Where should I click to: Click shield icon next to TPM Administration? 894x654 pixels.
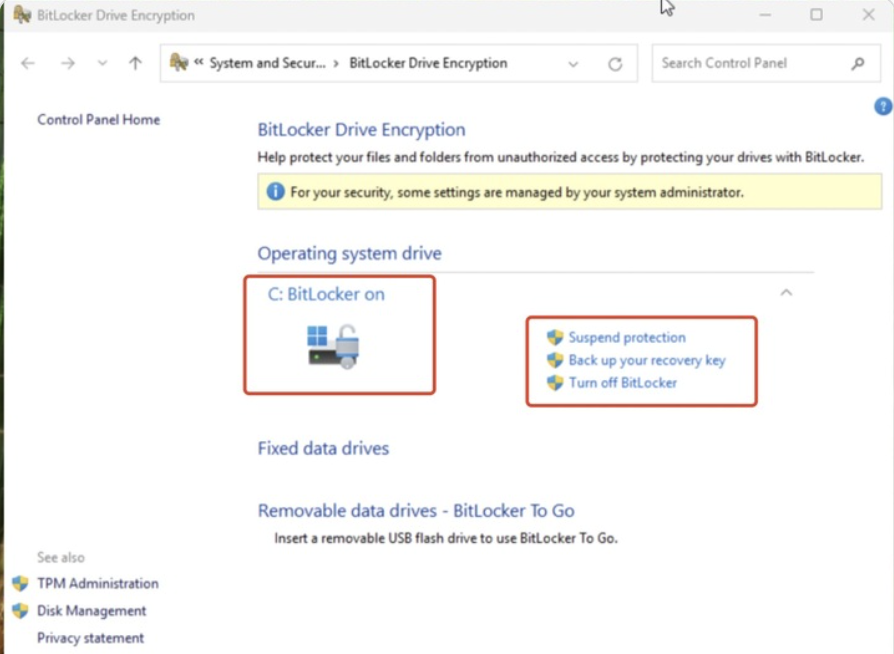click(x=21, y=583)
